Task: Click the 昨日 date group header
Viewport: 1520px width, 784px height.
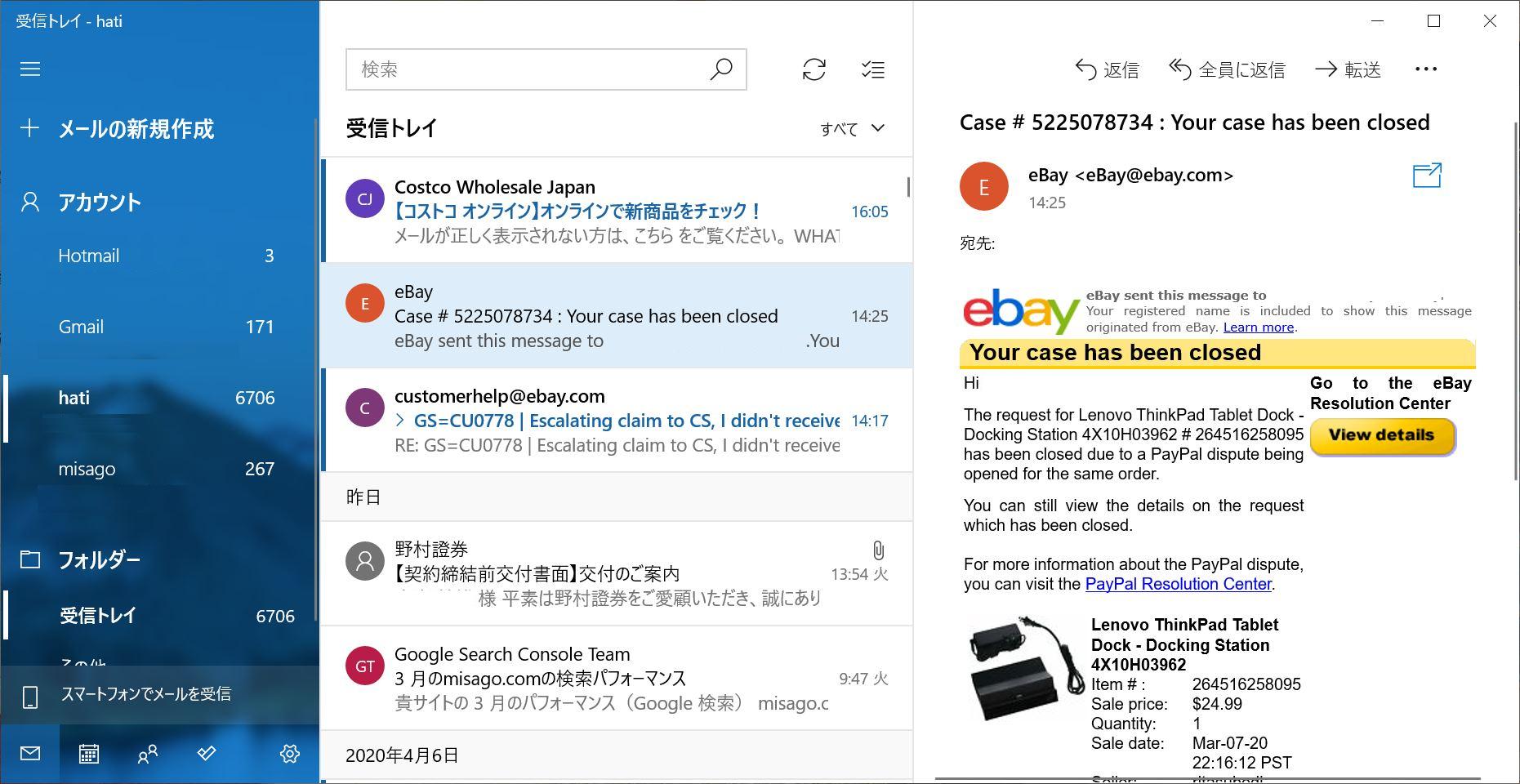Action: (617, 497)
